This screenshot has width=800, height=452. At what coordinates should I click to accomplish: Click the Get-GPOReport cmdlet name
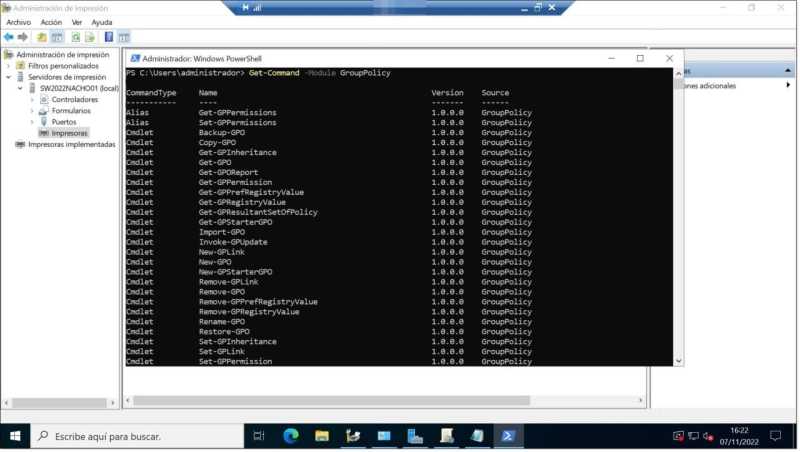[228, 172]
